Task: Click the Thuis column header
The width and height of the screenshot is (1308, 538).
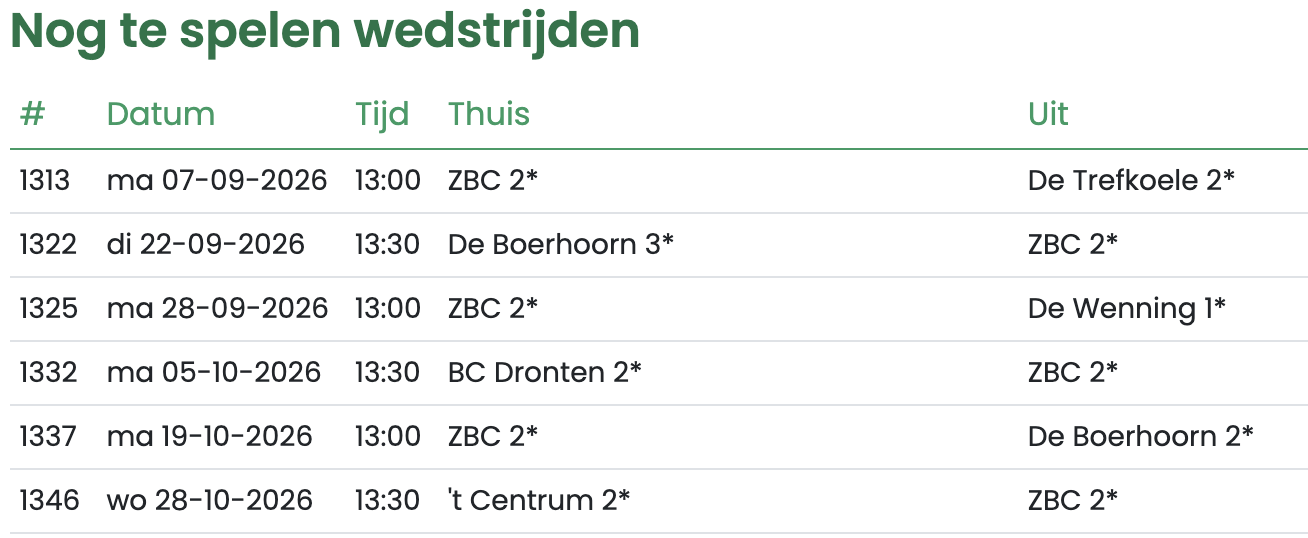Action: [489, 114]
